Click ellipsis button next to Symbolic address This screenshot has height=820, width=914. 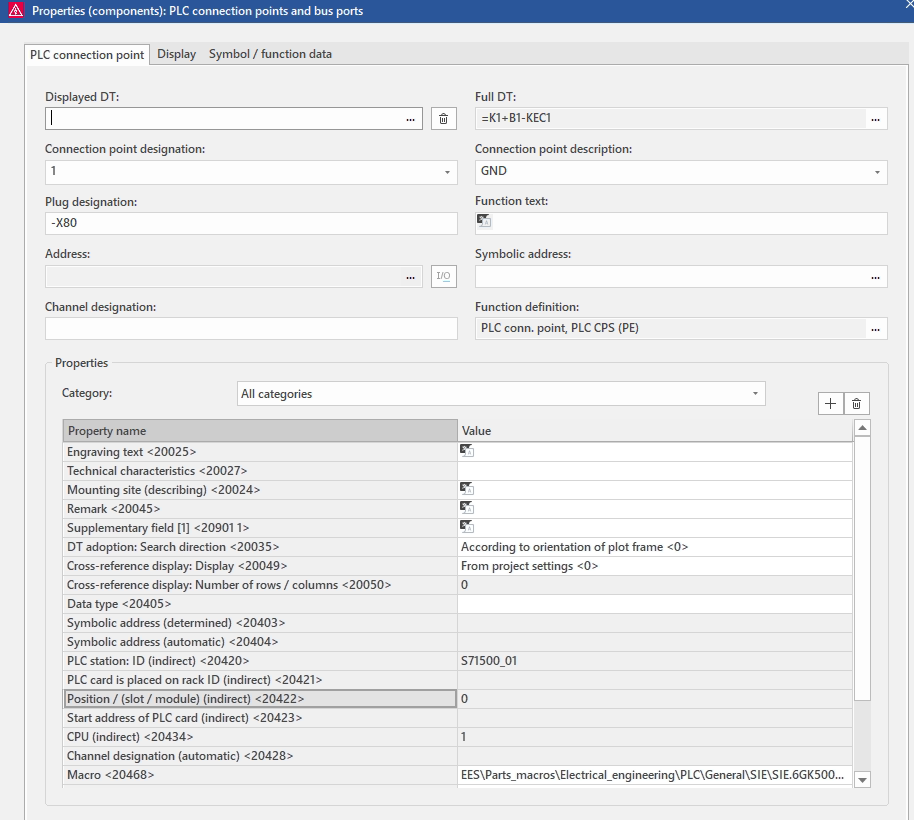pos(875,277)
